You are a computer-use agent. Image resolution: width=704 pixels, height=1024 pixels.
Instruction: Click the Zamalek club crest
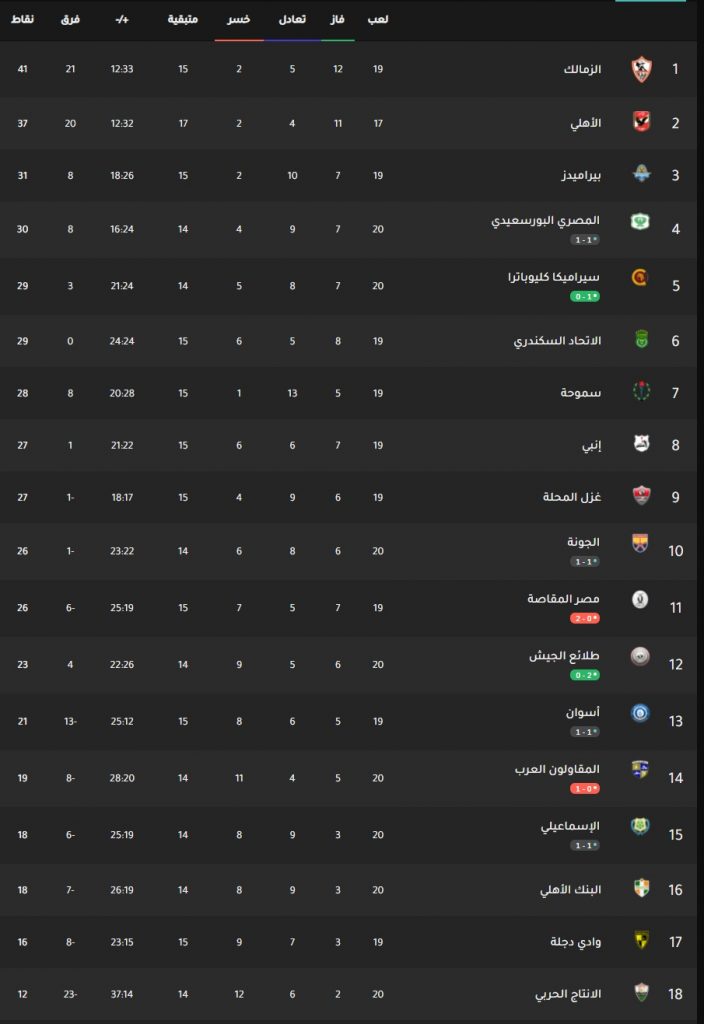point(641,69)
